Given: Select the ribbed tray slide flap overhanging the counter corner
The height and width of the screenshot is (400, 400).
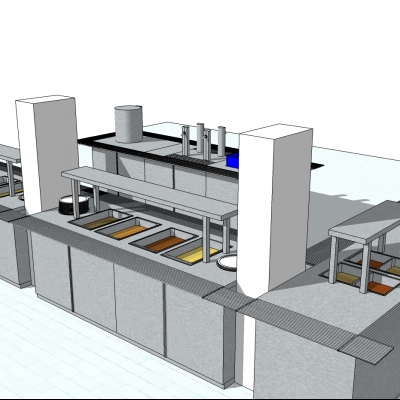Looking at the screenshot, I should click(x=365, y=349).
